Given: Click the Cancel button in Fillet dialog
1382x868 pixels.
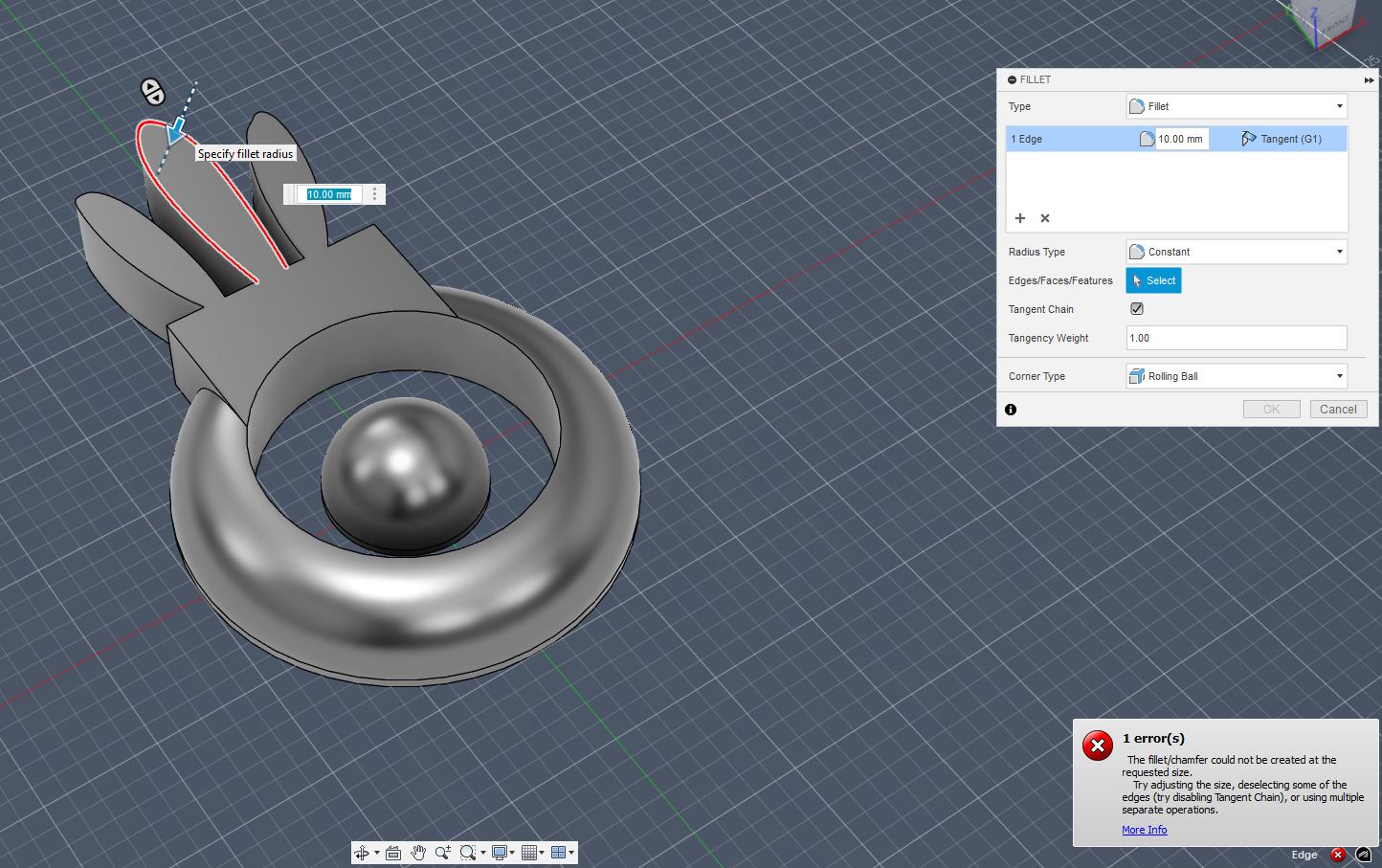Looking at the screenshot, I should (x=1338, y=410).
